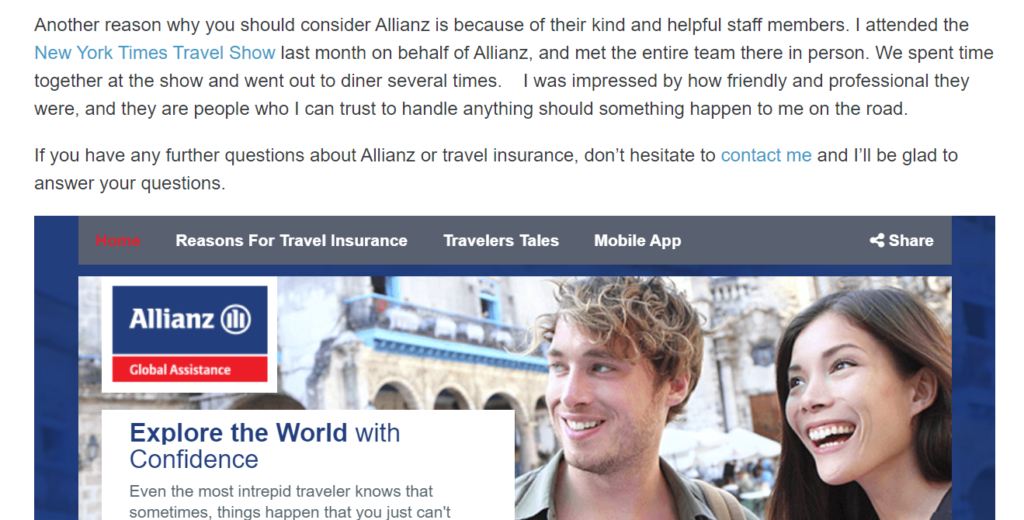Click the Share text label
This screenshot has width=1024, height=520.
point(911,240)
